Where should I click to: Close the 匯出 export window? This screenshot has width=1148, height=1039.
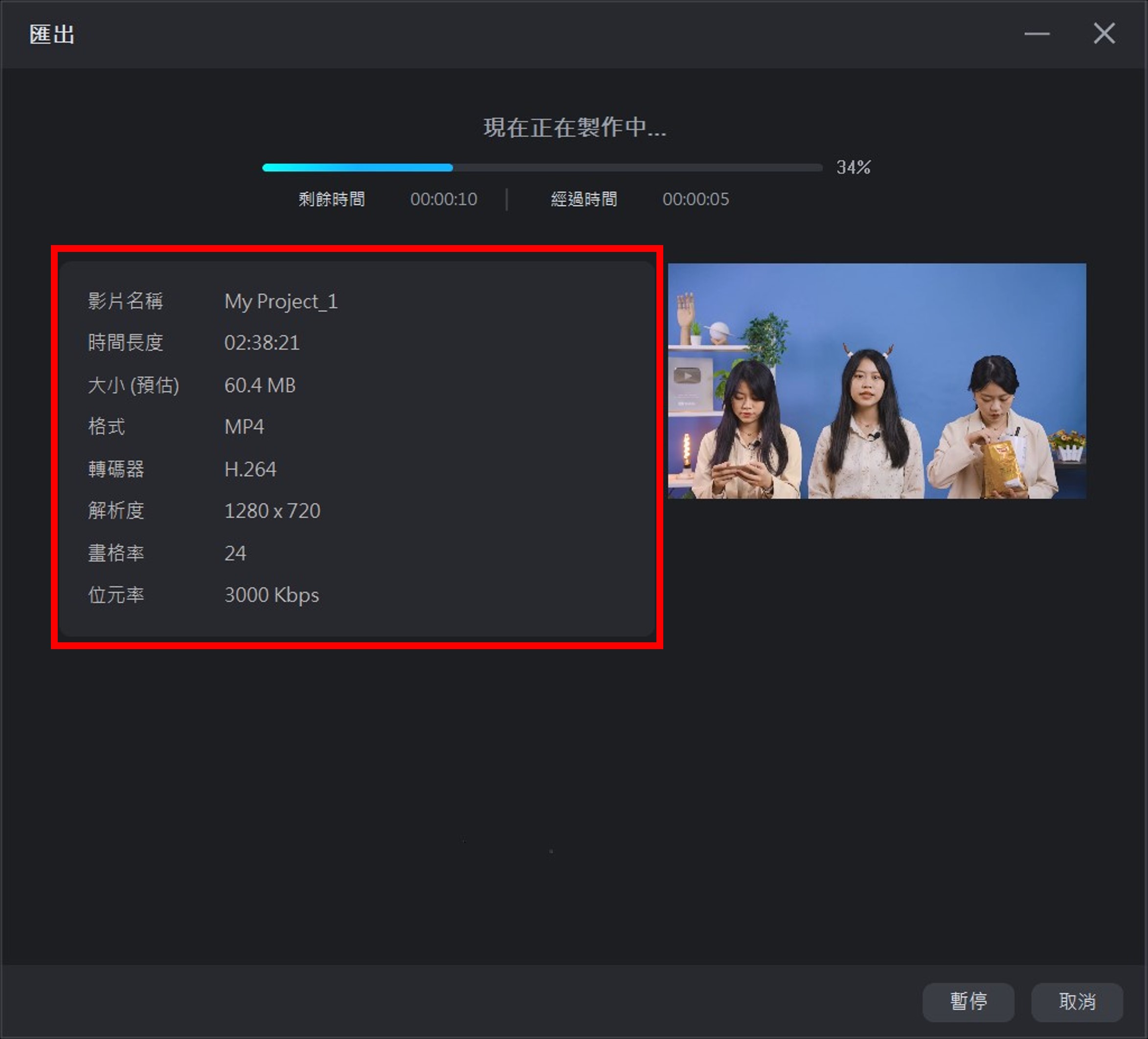pos(1103,34)
